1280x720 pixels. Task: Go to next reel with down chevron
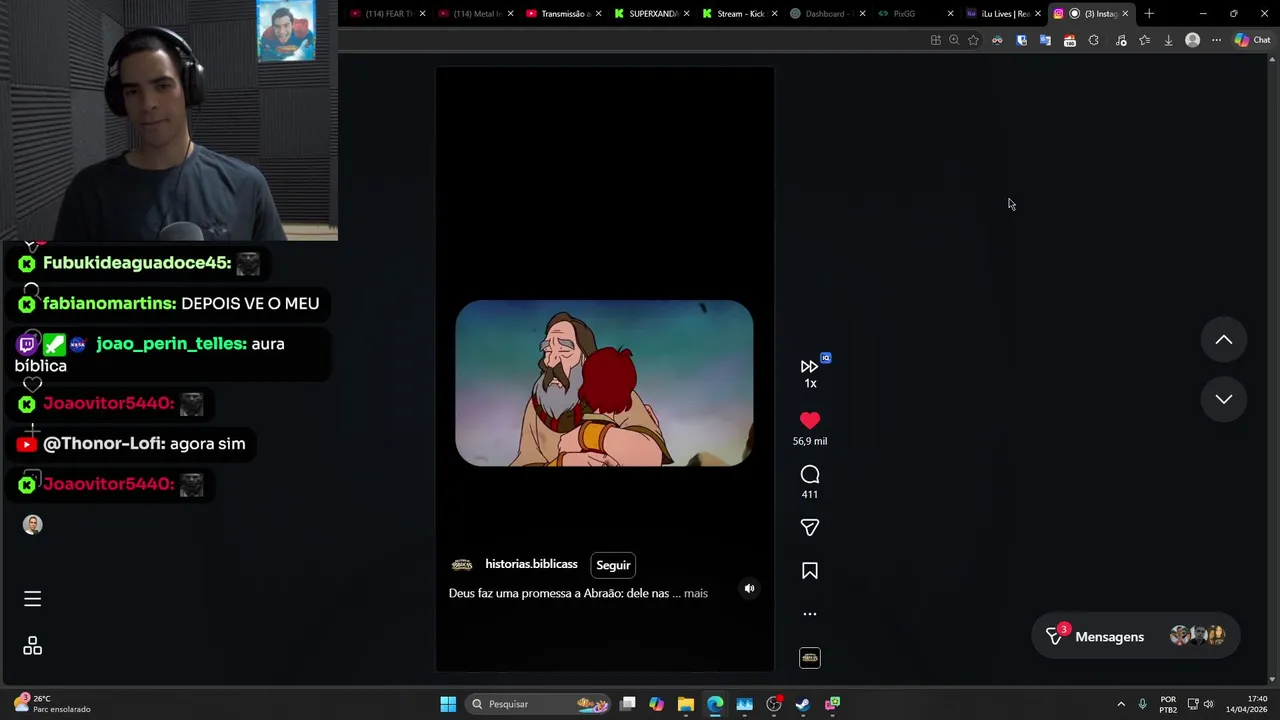pyautogui.click(x=1223, y=399)
